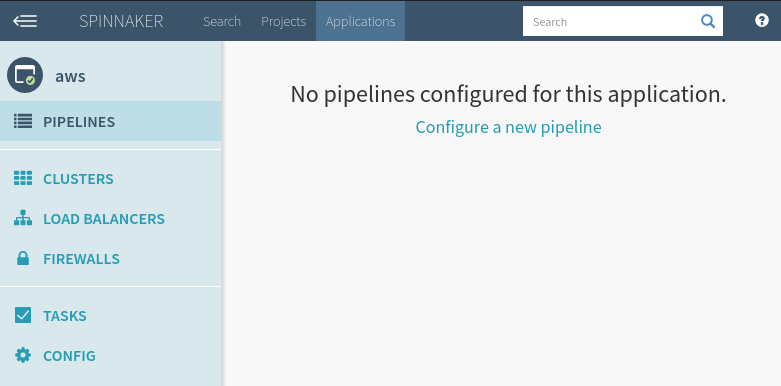Screen dimensions: 781x386
Task: Click the magnifying glass search icon
Action: tap(708, 21)
